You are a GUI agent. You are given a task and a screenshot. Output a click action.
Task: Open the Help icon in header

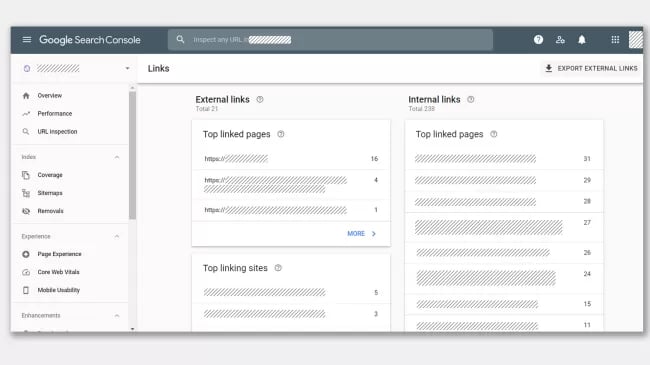pos(538,39)
